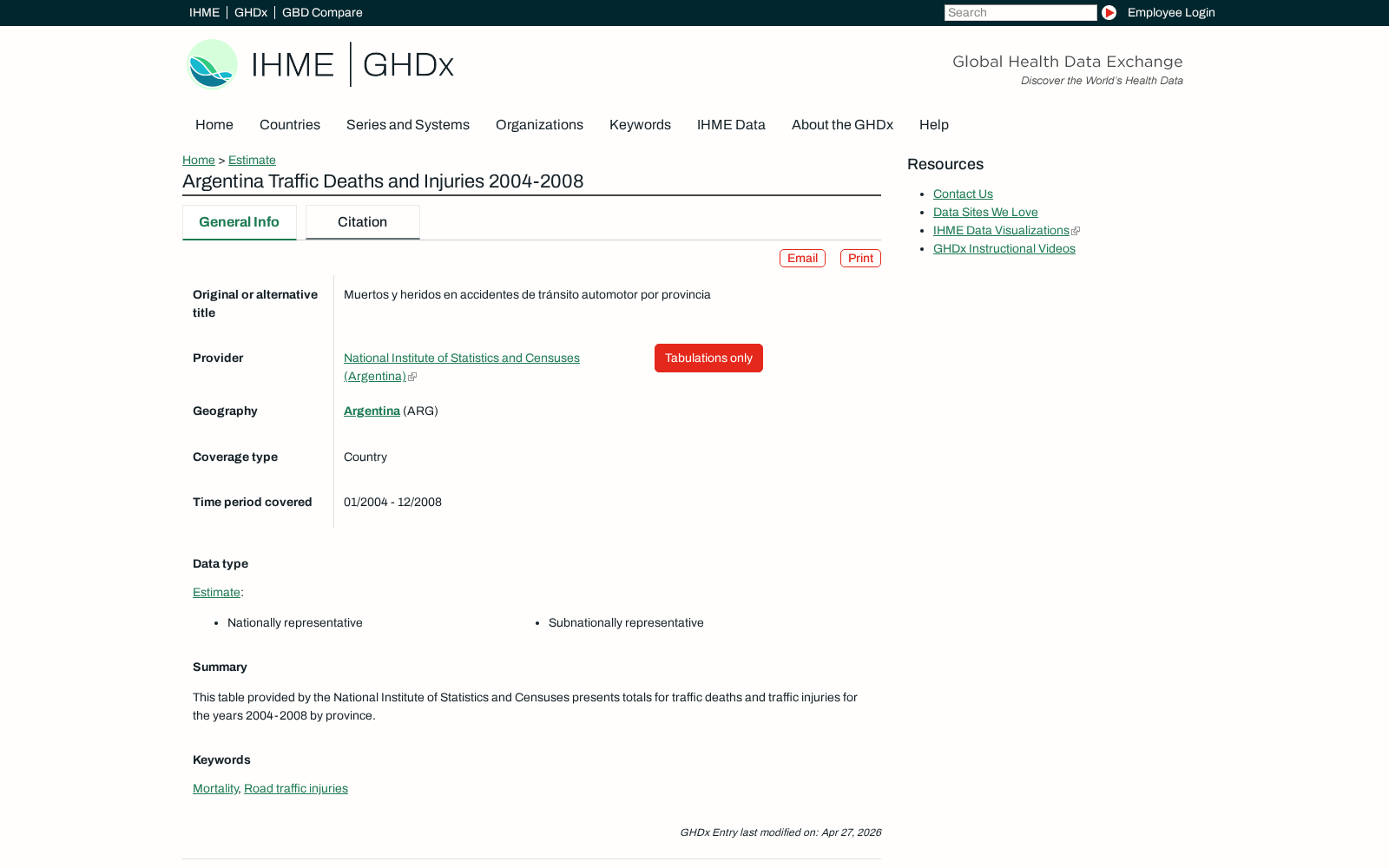Image resolution: width=1389 pixels, height=868 pixels.
Task: Click the GHDx logo text
Action: 408,65
